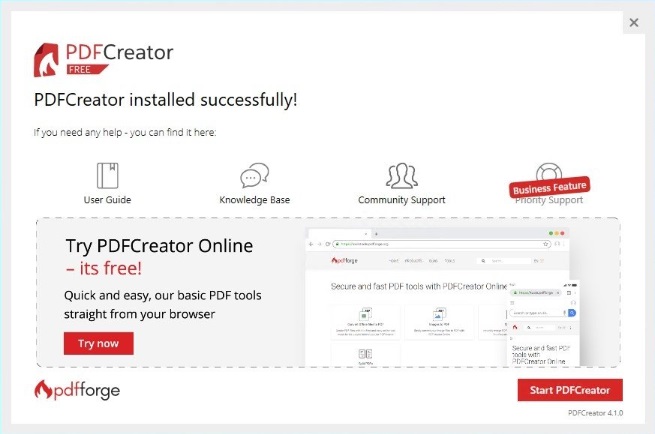The height and width of the screenshot is (434, 655).
Task: Open Knowledge Base speech bubbles icon
Action: click(x=254, y=177)
